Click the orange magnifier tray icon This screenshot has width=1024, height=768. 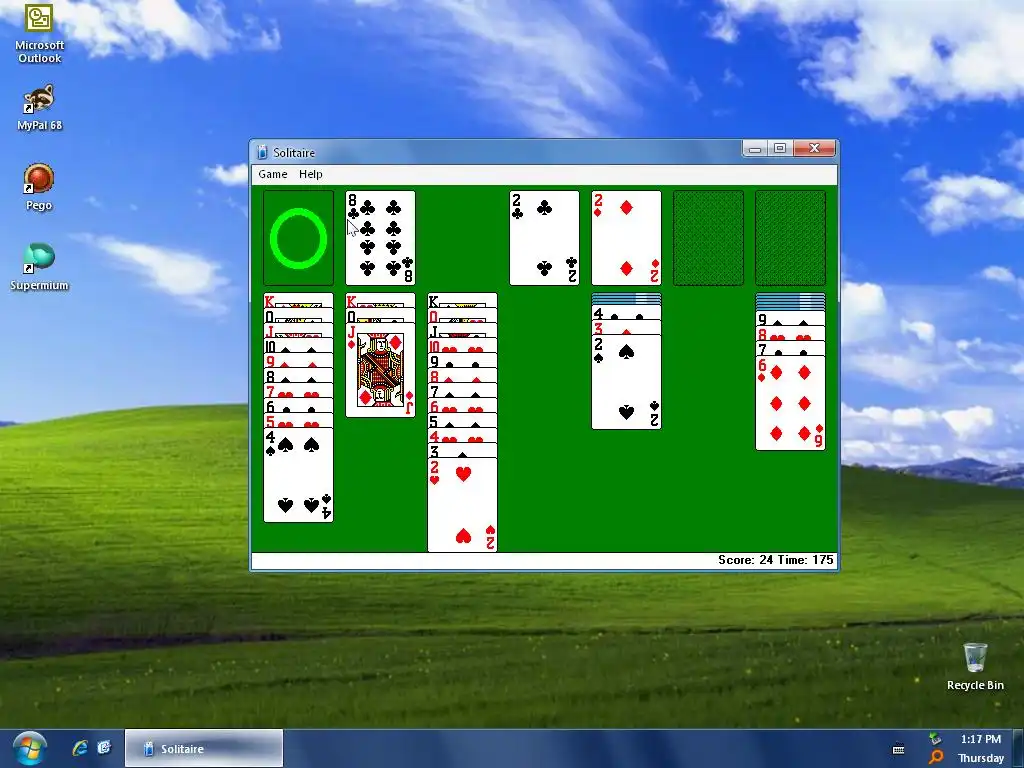[936, 757]
